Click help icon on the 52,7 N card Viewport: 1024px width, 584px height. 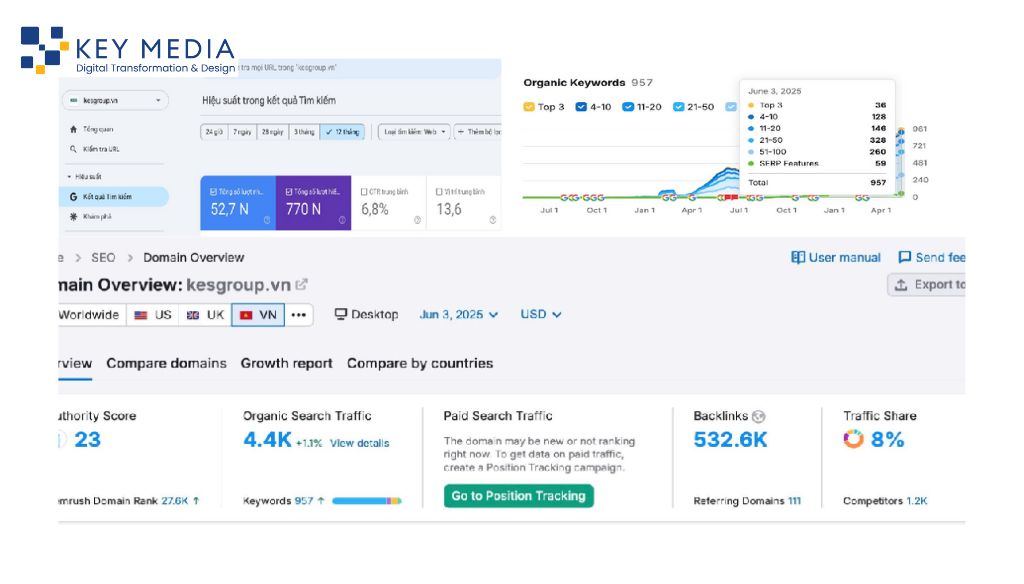[266, 220]
